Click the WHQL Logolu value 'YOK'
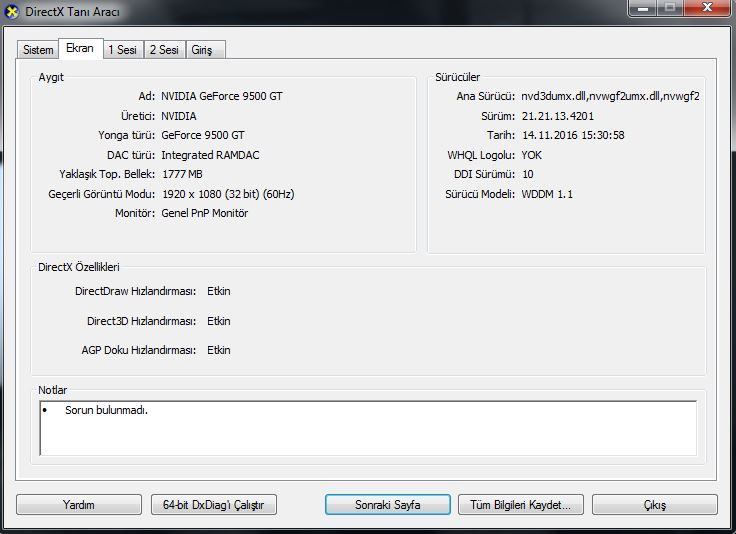The height and width of the screenshot is (534, 736). tap(531, 155)
